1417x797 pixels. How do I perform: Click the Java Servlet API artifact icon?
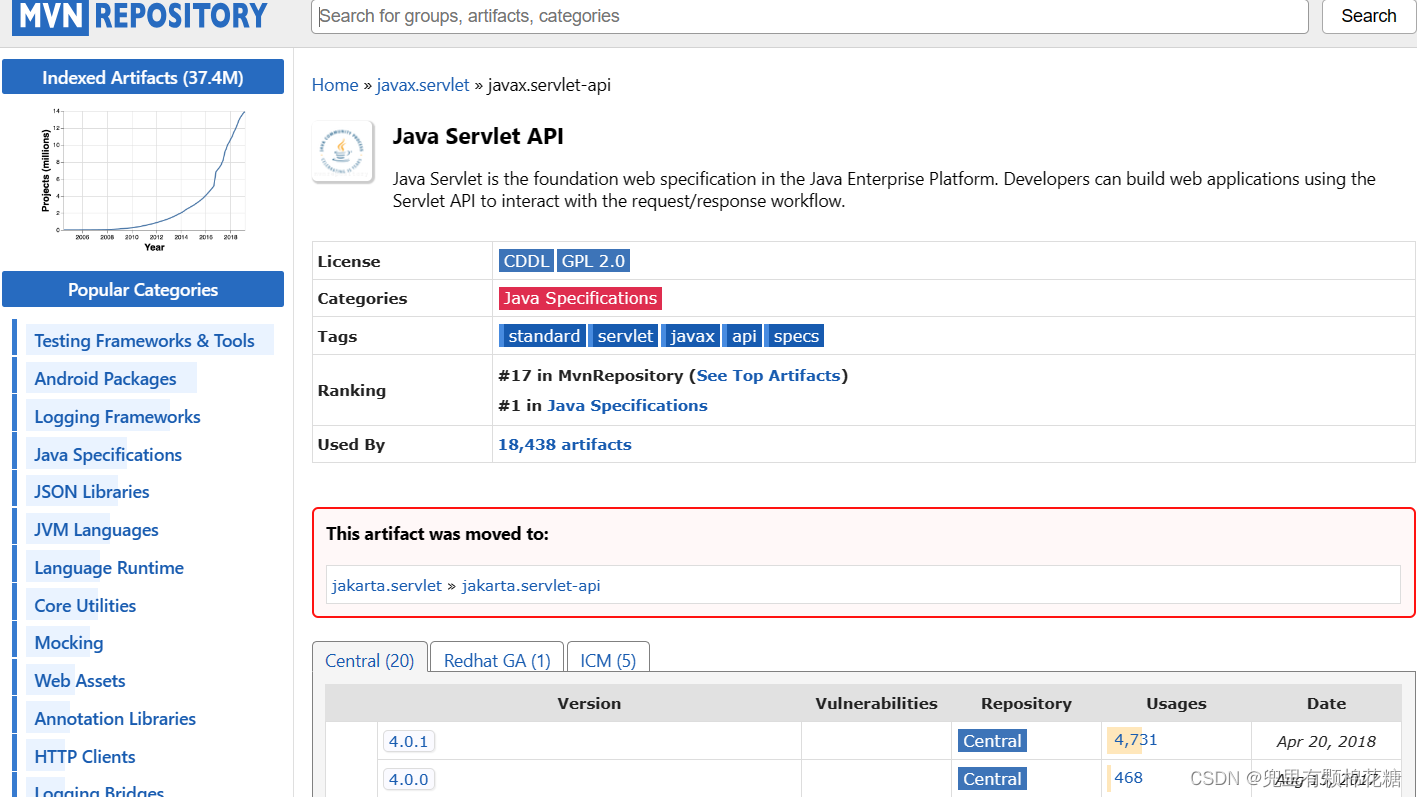point(343,151)
